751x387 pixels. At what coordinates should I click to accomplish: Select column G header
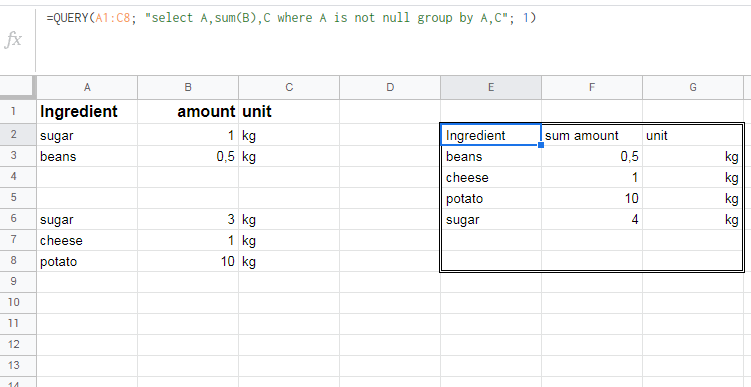click(693, 87)
